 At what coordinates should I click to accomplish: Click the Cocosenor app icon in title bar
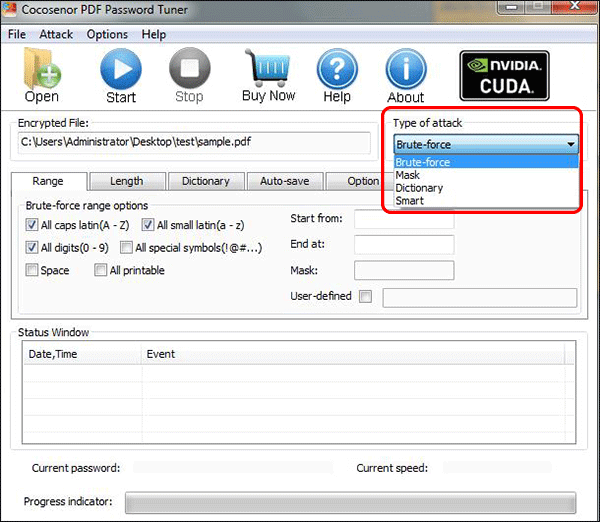click(8, 9)
